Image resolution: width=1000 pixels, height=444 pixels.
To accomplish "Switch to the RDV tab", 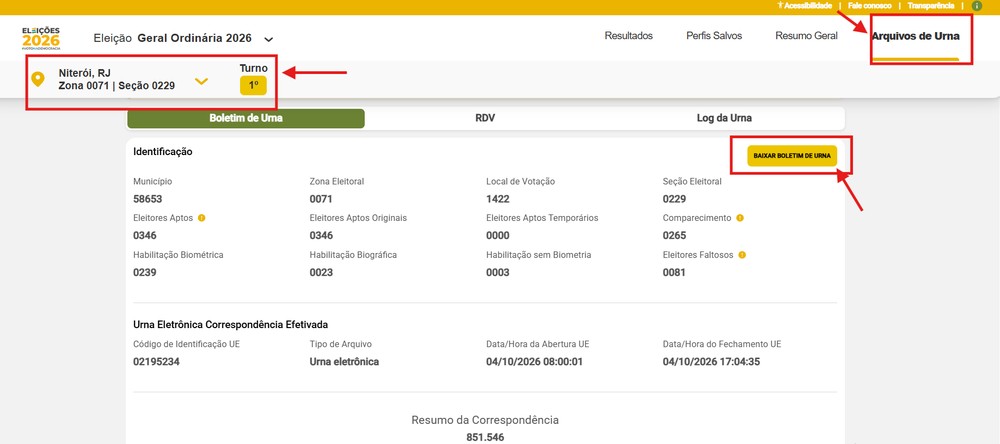I will click(x=485, y=118).
